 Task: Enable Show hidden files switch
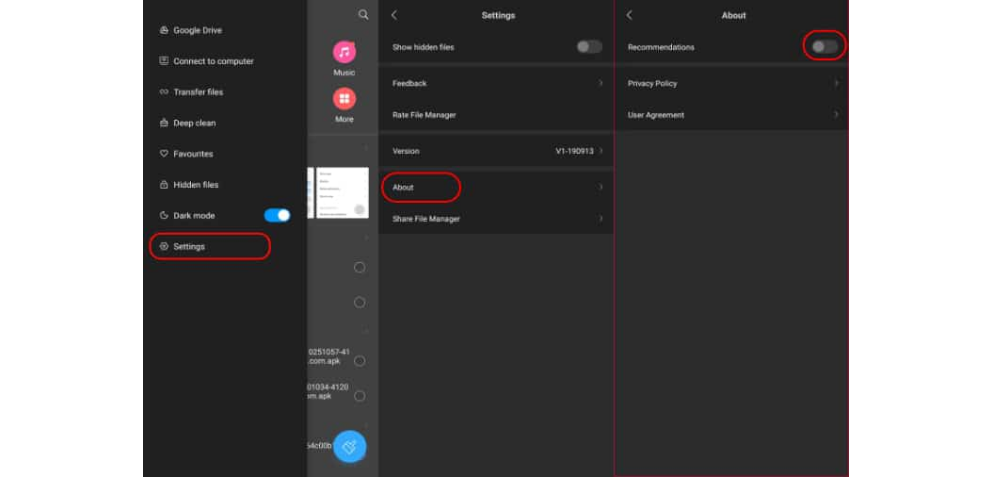589,47
